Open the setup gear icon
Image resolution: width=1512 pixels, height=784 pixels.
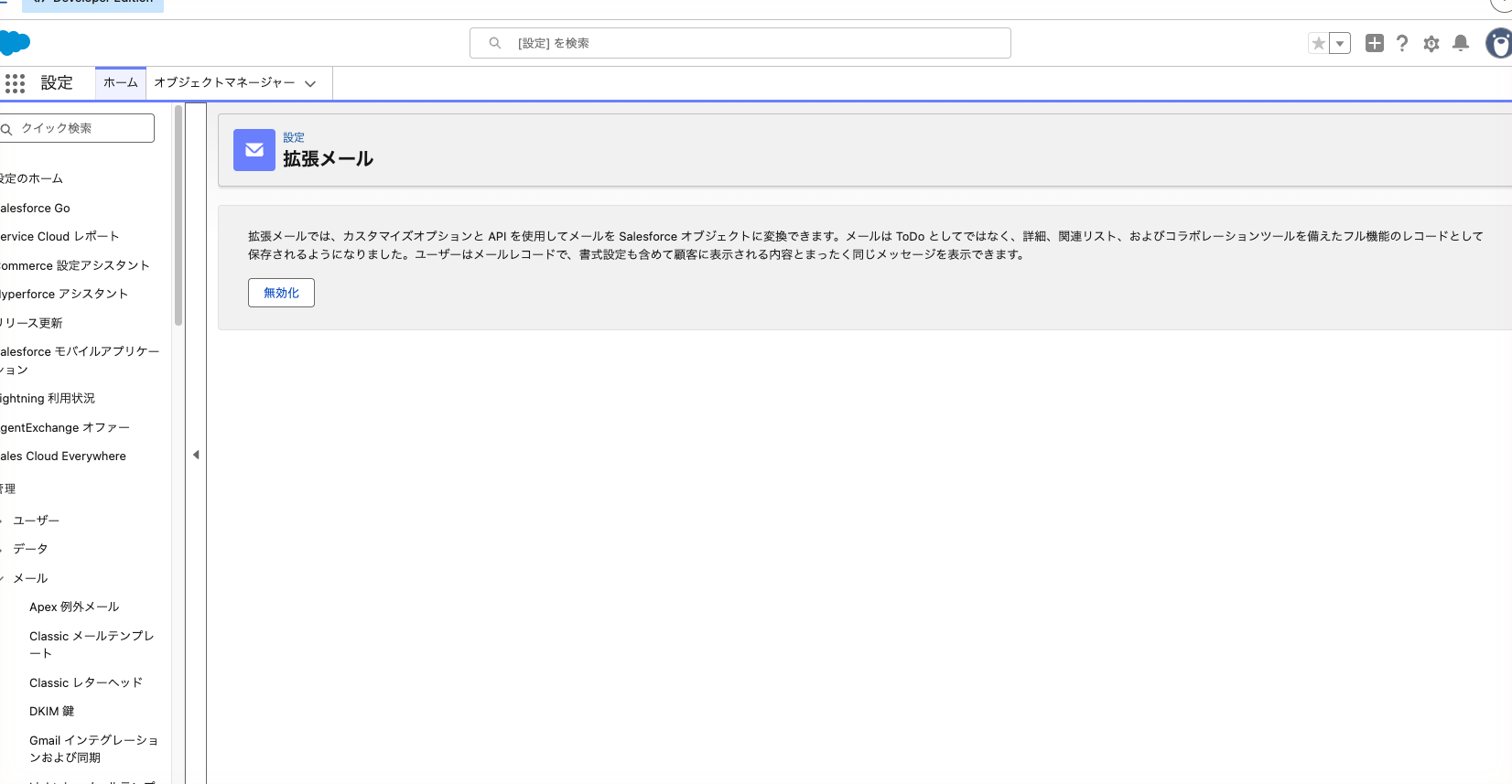point(1431,43)
